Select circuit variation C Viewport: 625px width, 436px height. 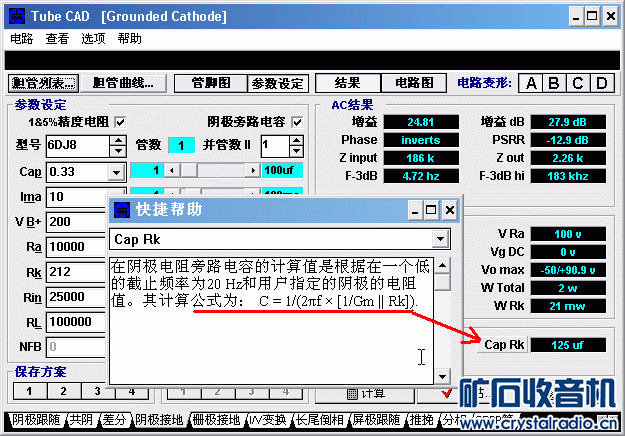coord(578,83)
